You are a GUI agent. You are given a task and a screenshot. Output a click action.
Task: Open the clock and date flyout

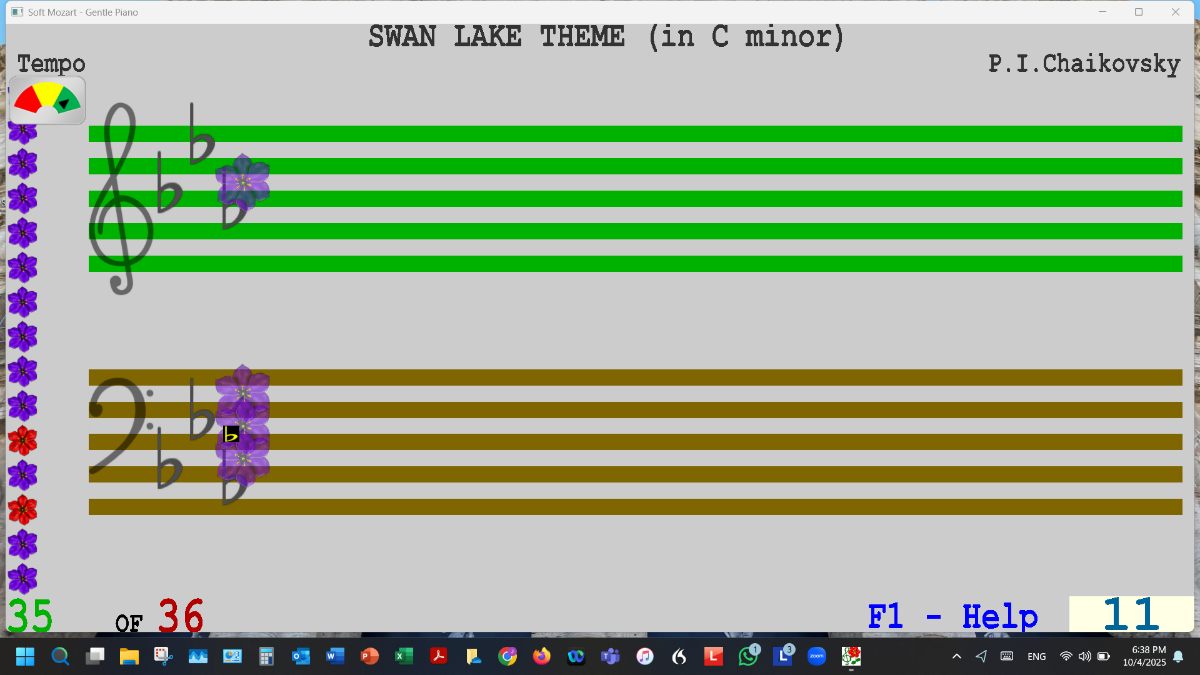1143,656
